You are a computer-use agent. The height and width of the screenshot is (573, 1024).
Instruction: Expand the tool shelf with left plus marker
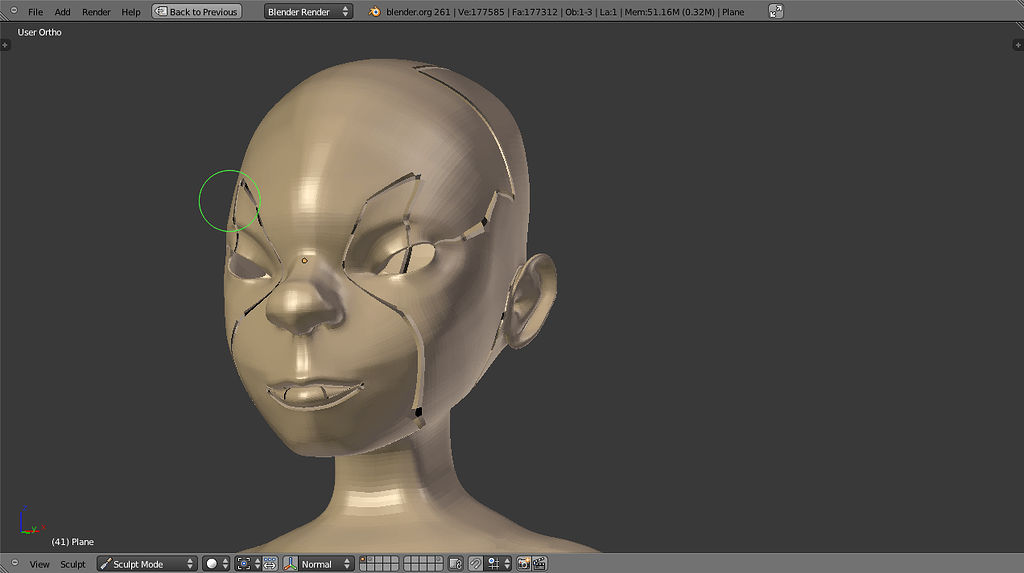5,45
